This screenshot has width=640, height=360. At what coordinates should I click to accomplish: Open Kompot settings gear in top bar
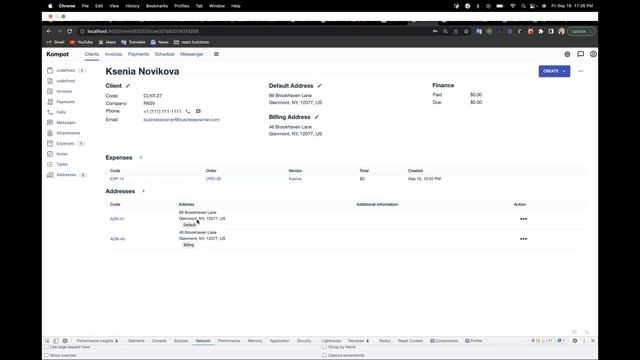pyautogui.click(x=567, y=54)
